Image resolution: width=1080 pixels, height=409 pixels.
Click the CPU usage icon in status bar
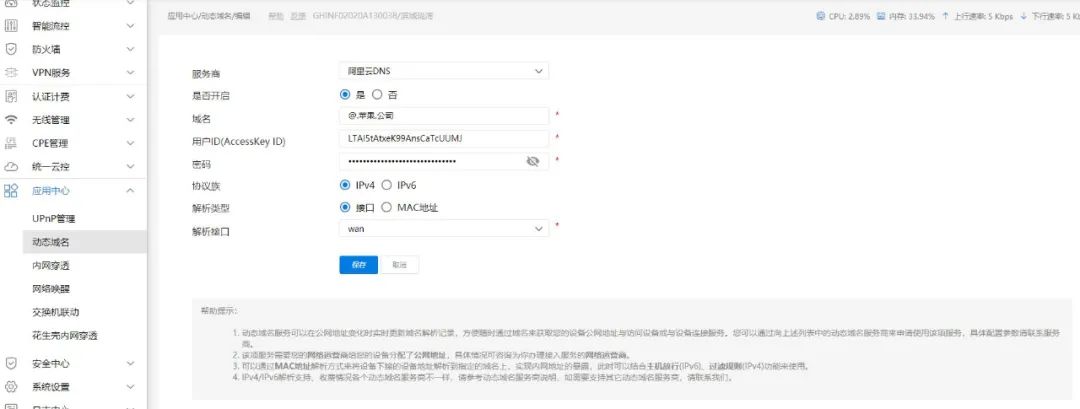820,16
